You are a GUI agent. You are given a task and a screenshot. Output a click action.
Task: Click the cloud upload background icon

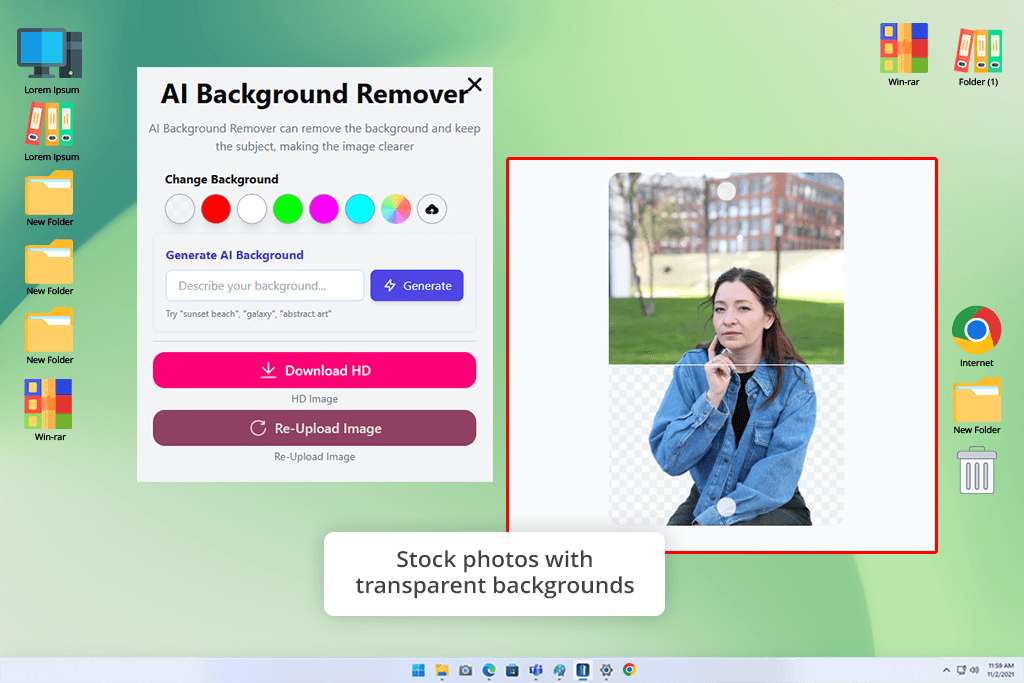[x=432, y=209]
